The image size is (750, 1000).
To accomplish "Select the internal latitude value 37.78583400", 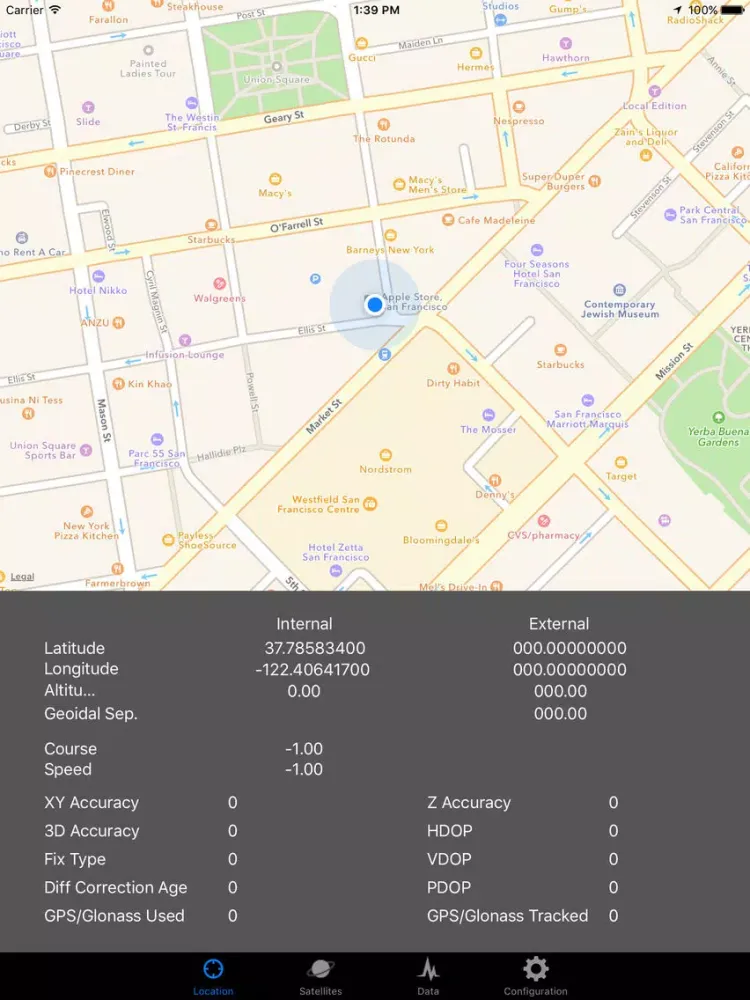I will pyautogui.click(x=315, y=648).
